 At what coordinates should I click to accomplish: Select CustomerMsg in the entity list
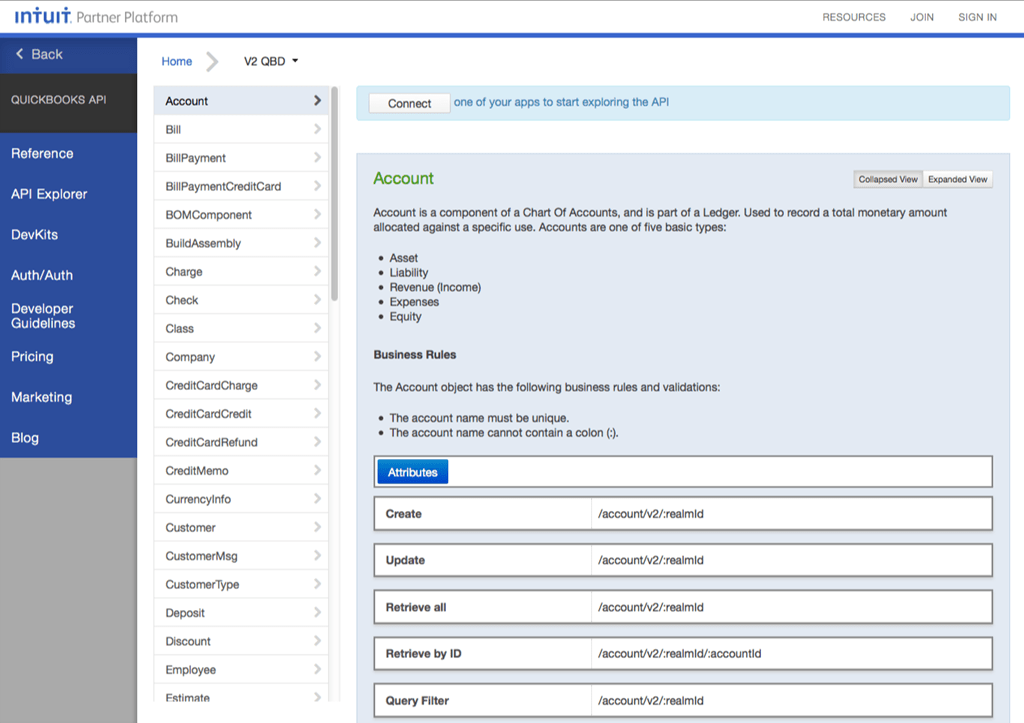[x=241, y=556]
